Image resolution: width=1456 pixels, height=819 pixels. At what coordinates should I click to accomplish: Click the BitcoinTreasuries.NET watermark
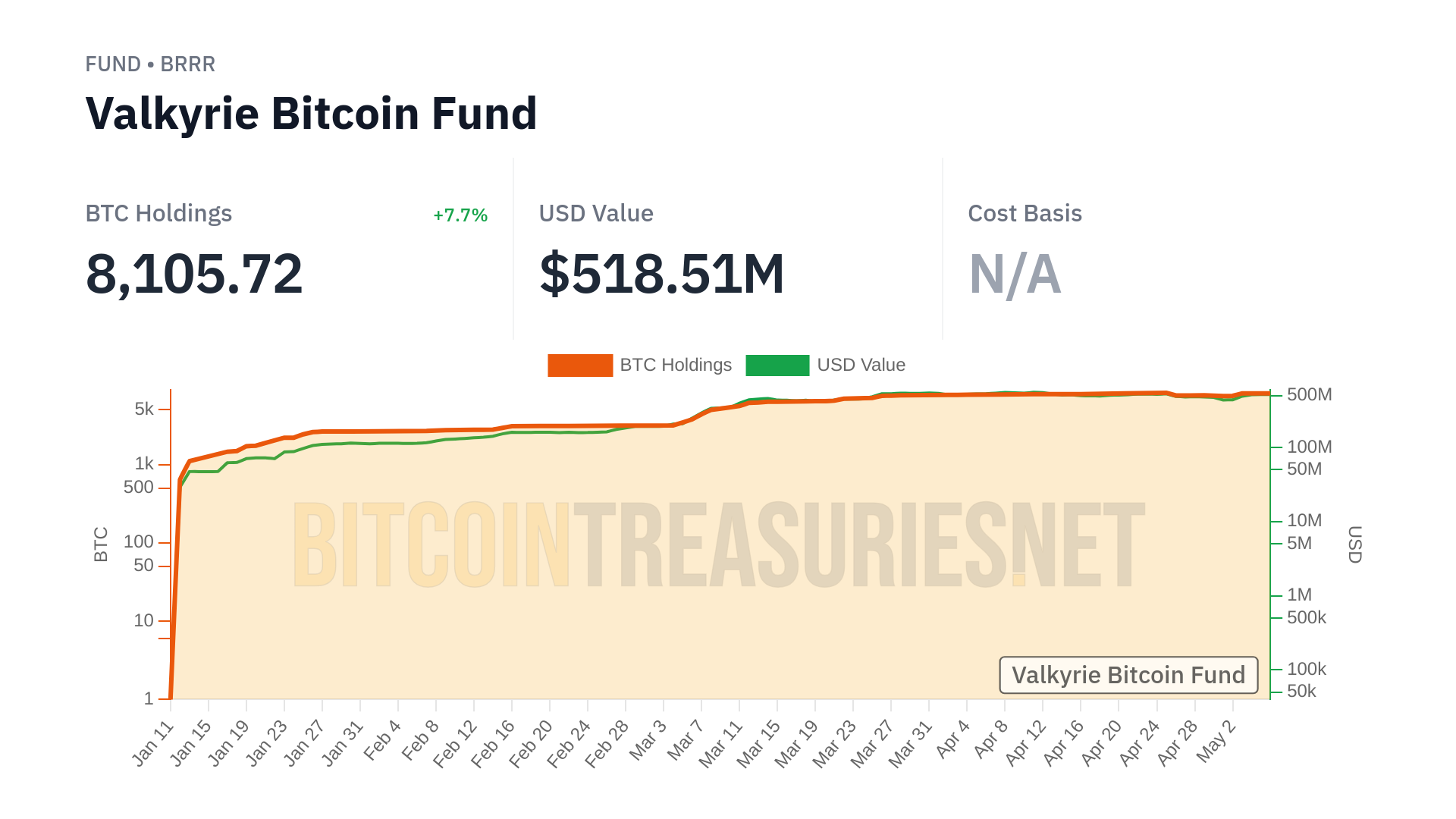718,544
